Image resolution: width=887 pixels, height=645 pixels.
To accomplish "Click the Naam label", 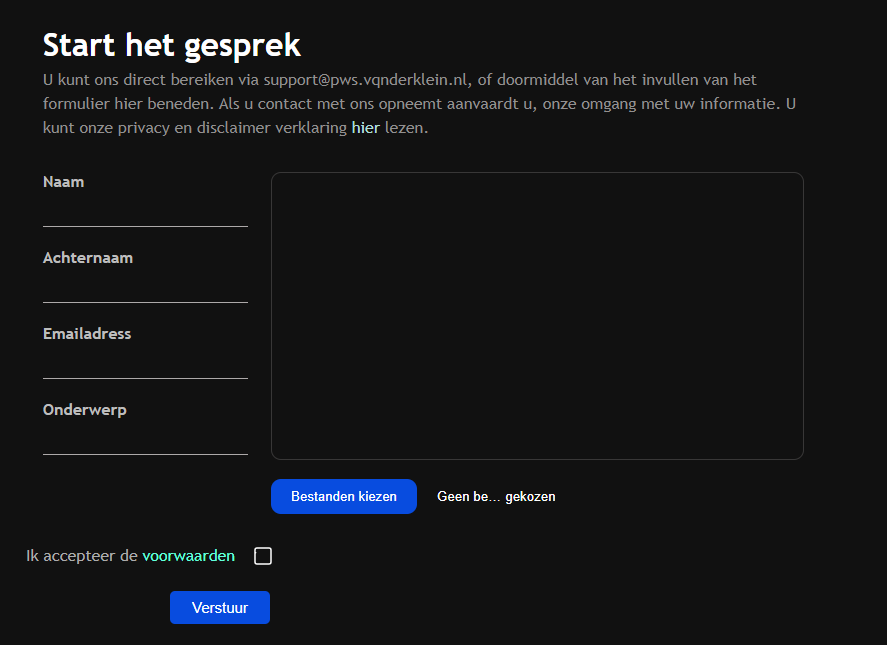I will [63, 182].
